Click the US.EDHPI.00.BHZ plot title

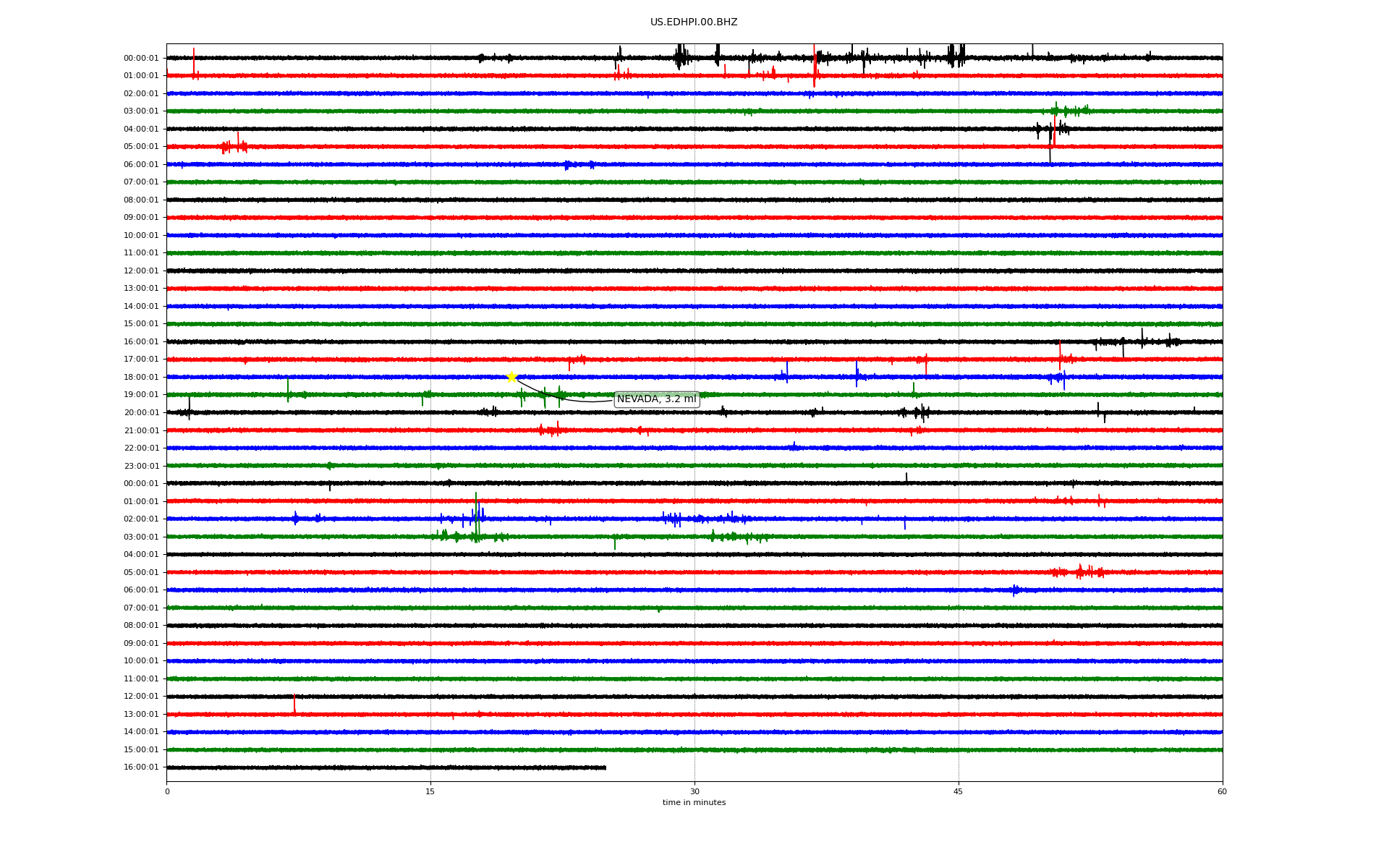(x=693, y=22)
